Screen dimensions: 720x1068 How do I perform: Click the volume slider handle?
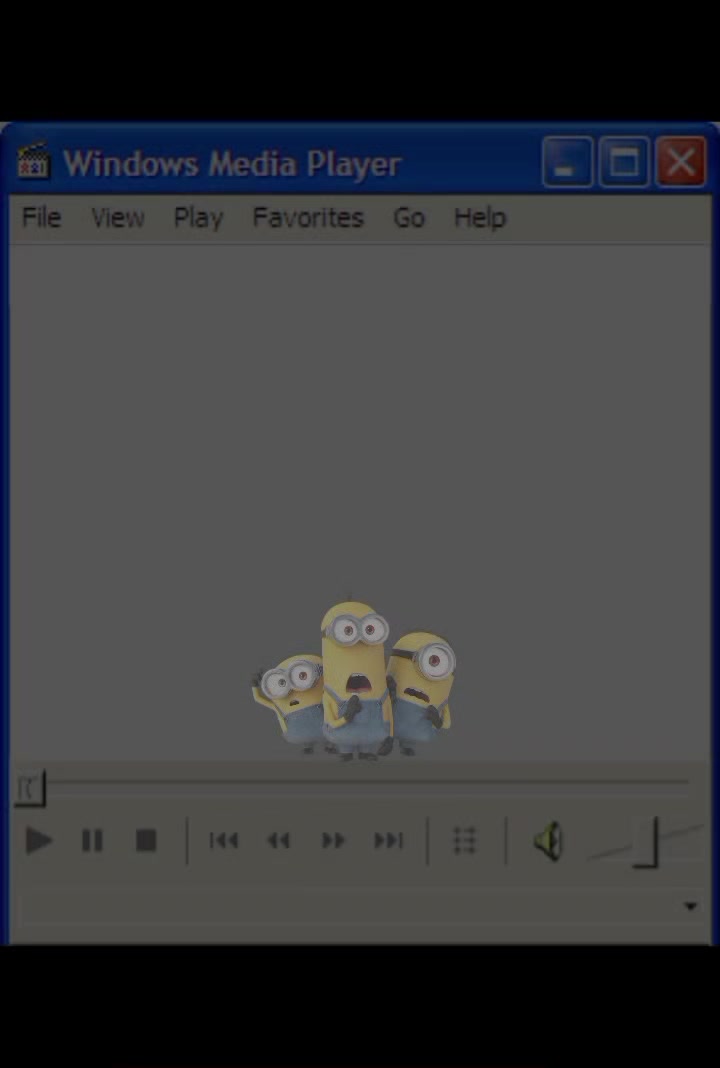pos(646,843)
